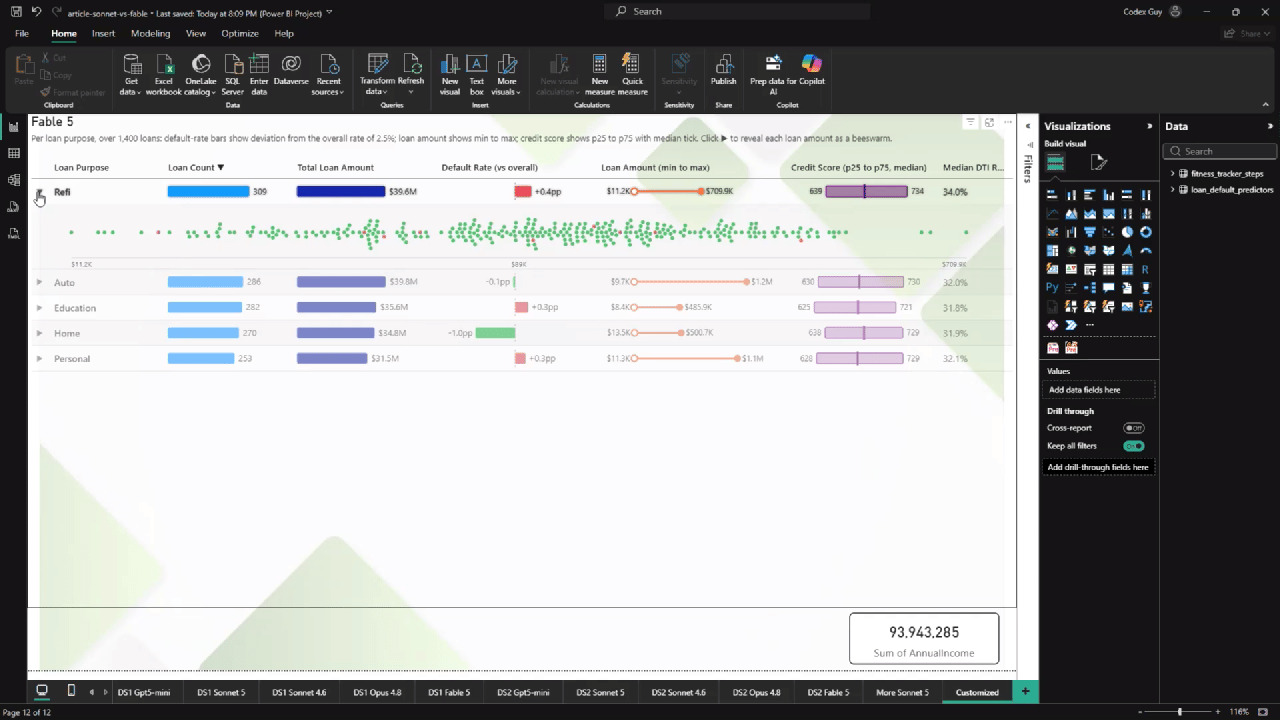1280x720 pixels.
Task: Collapse the Data pane
Action: pyautogui.click(x=1270, y=126)
